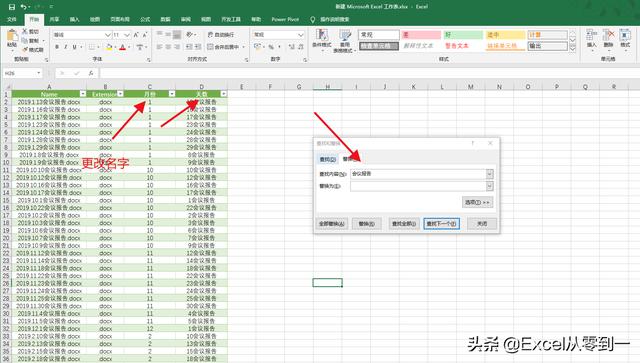Screen dimensions: 640x363
Task: Apply the yellow Neutral cell style
Action: click(x=505, y=35)
